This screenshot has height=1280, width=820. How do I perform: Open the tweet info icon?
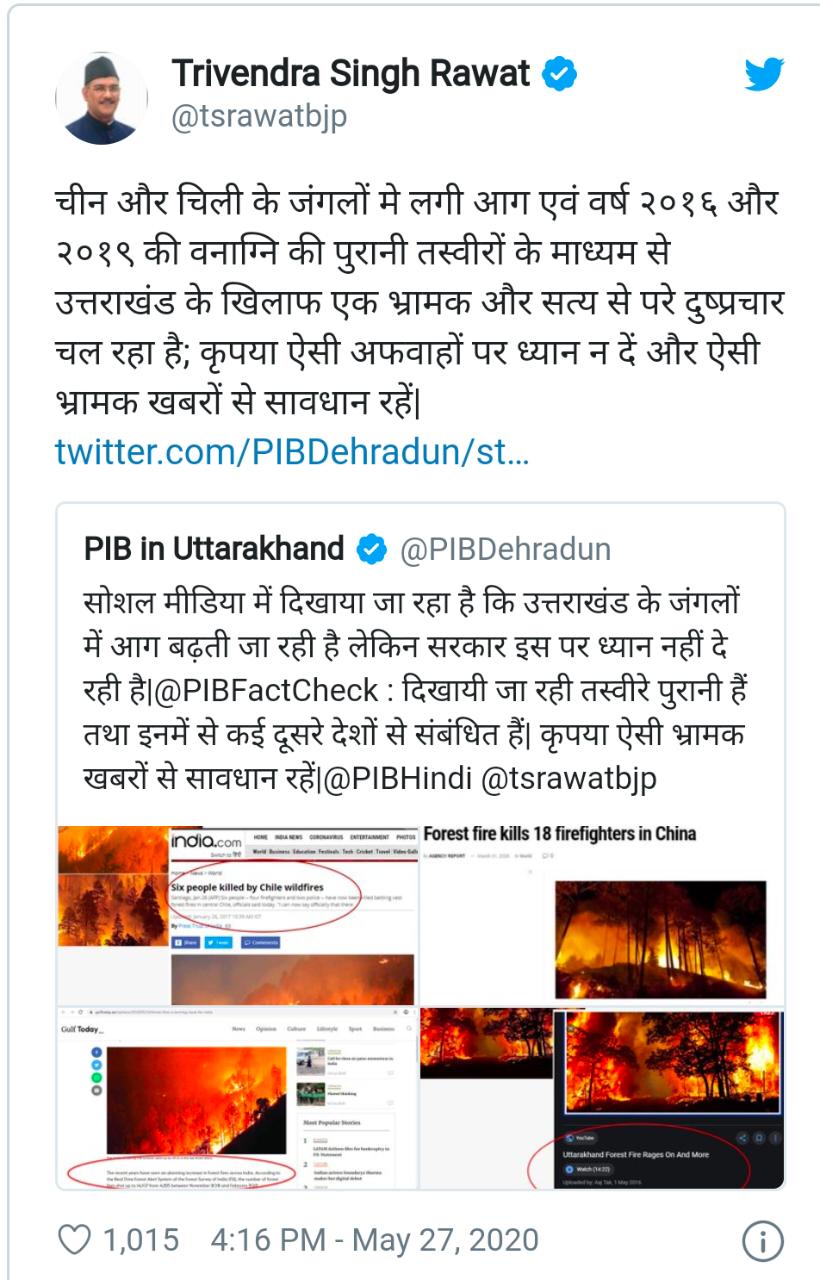762,1241
